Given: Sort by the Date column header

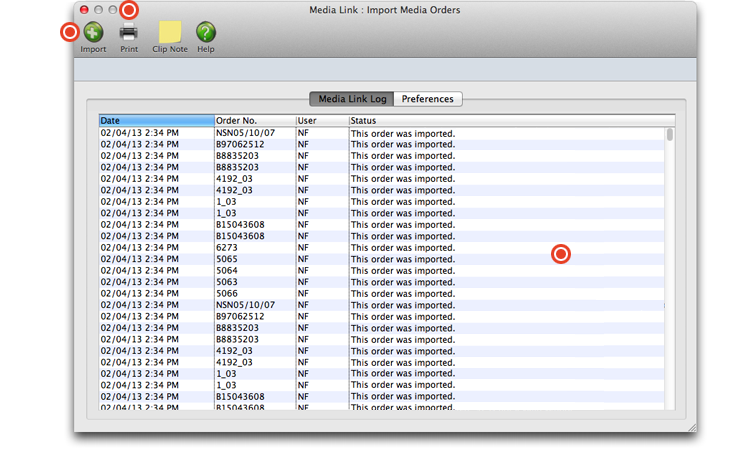Looking at the screenshot, I should pyautogui.click(x=156, y=121).
